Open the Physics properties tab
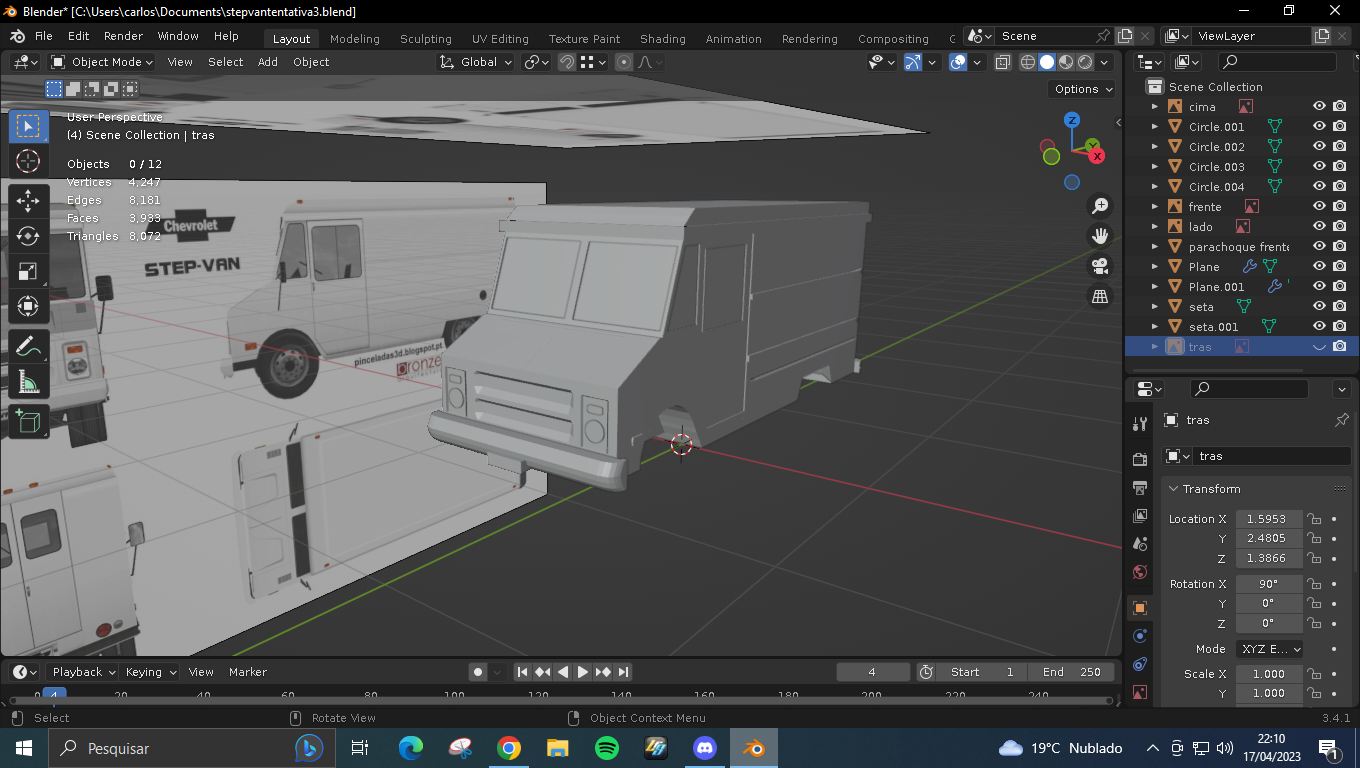 point(1139,636)
